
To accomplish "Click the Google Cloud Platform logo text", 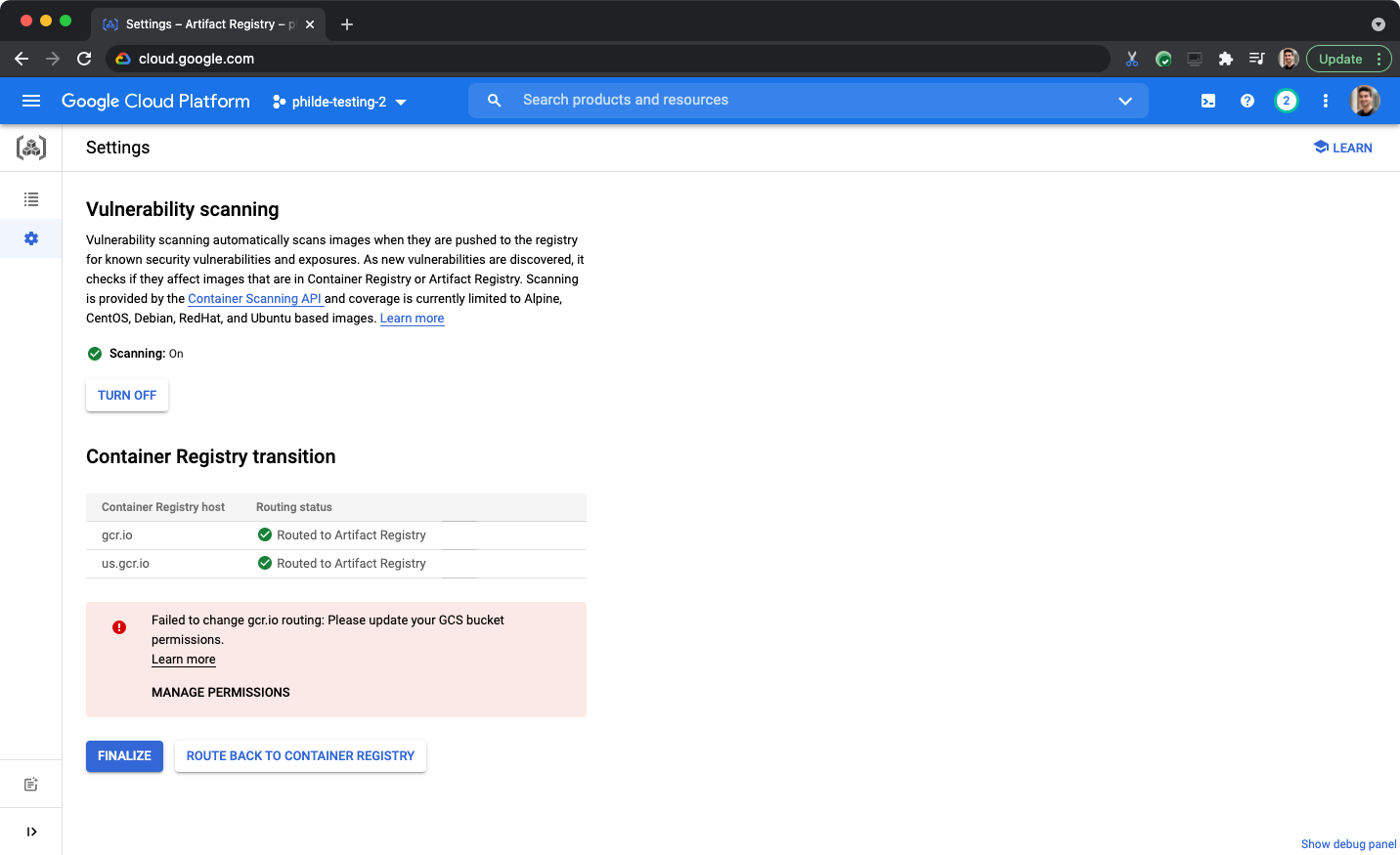I will pyautogui.click(x=155, y=101).
